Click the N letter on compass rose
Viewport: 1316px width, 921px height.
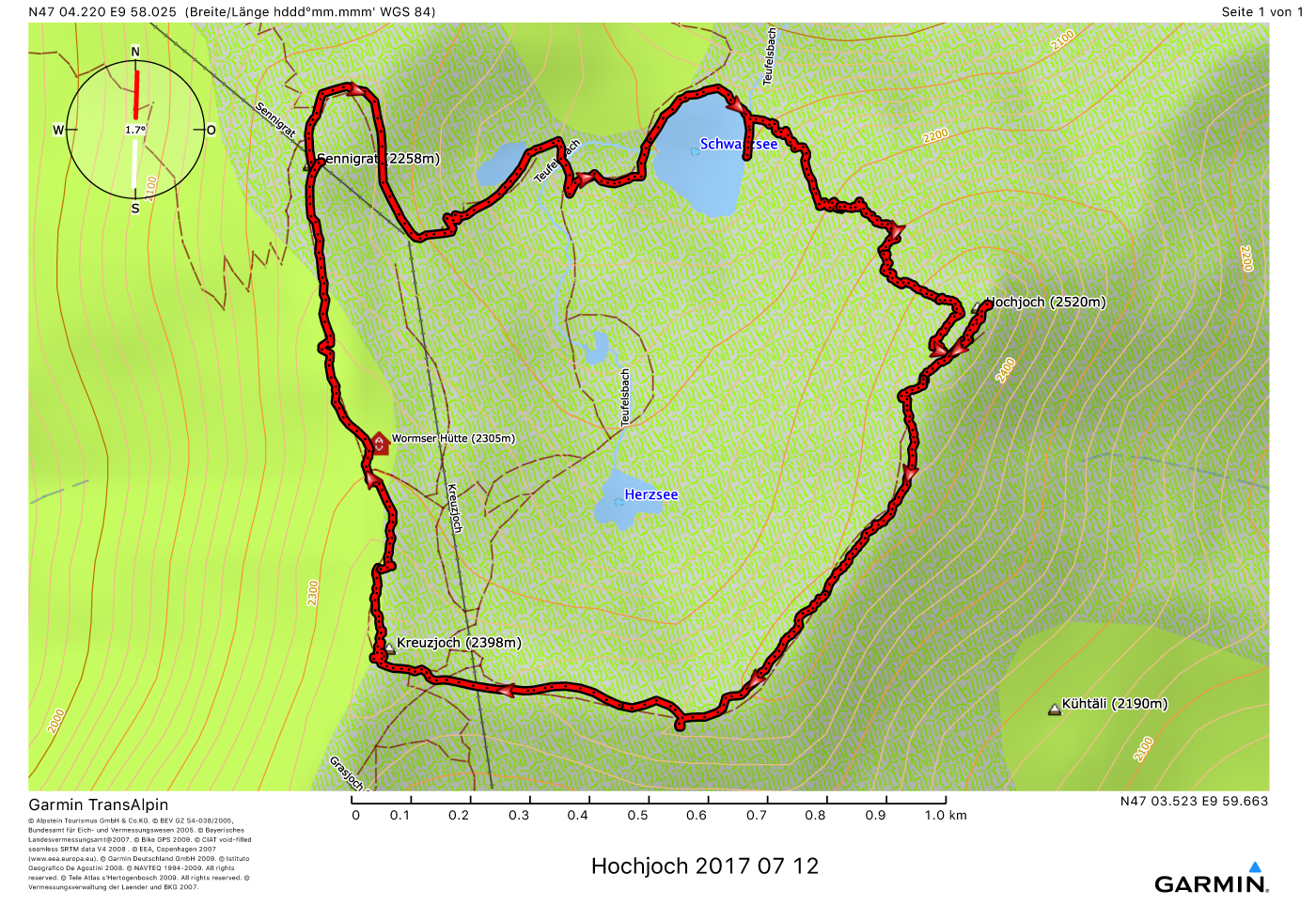click(135, 53)
